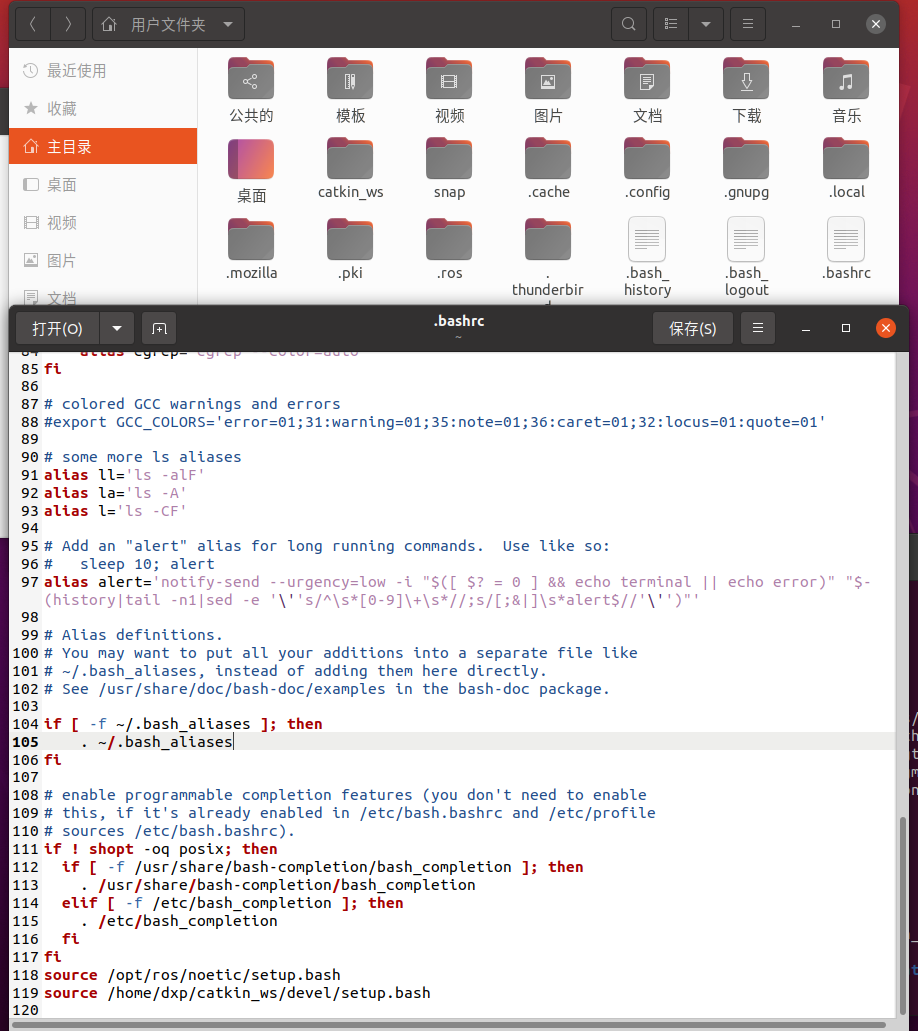Select the 模板 folder icon
918x1031 pixels.
[350, 79]
